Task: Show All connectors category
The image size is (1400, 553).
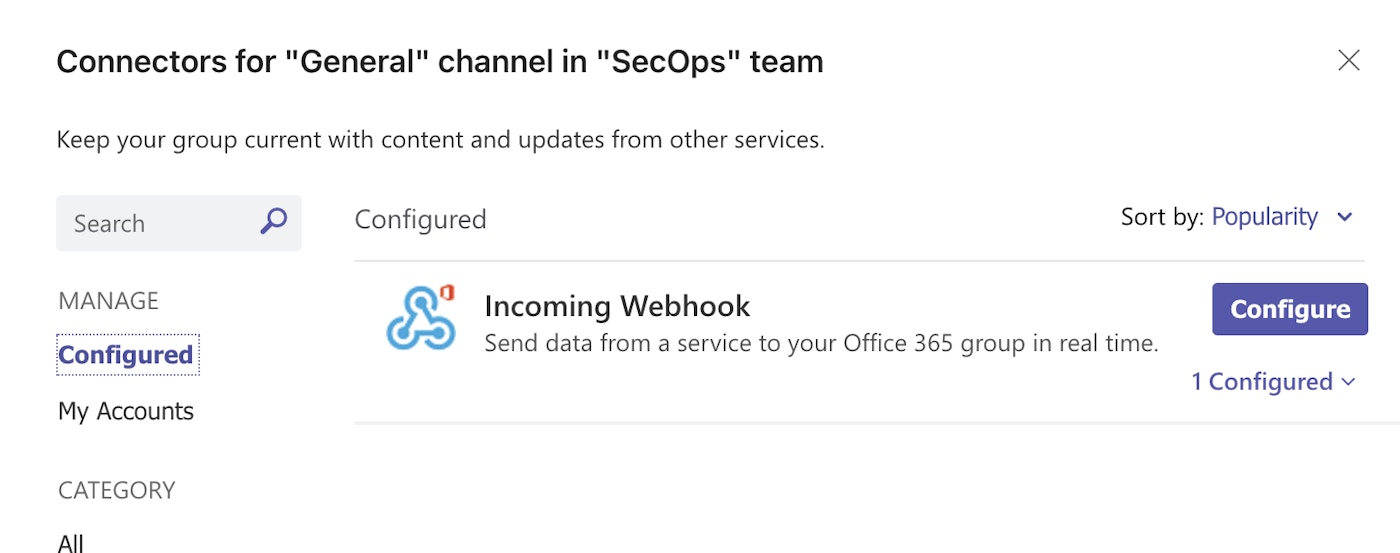Action: point(71,543)
